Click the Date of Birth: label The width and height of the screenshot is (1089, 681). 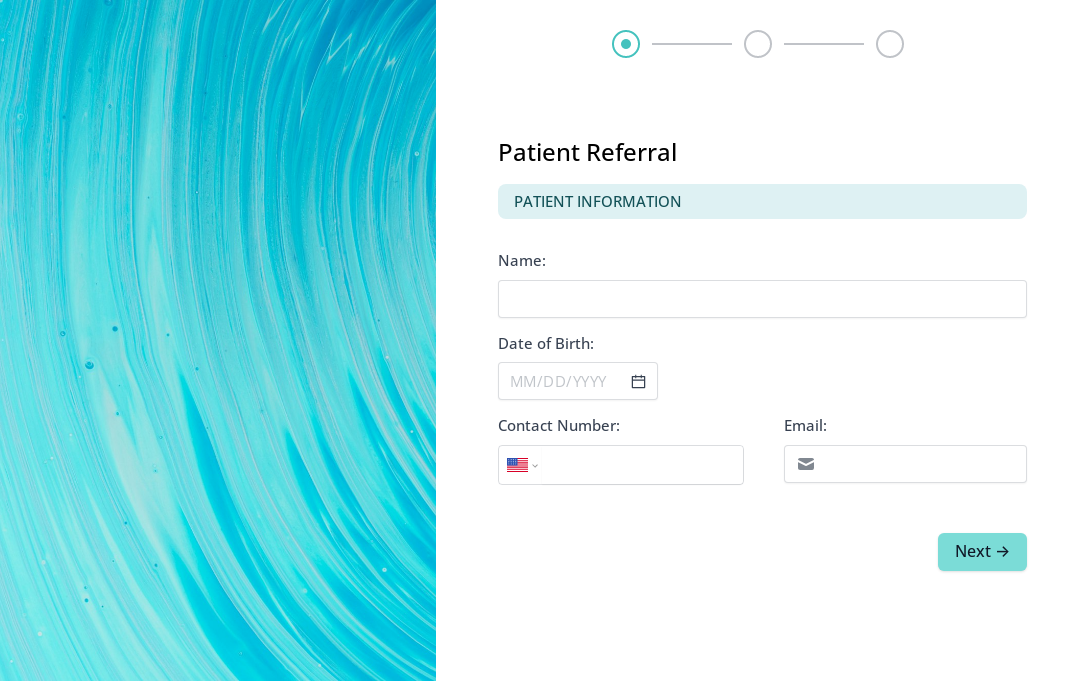(x=546, y=344)
